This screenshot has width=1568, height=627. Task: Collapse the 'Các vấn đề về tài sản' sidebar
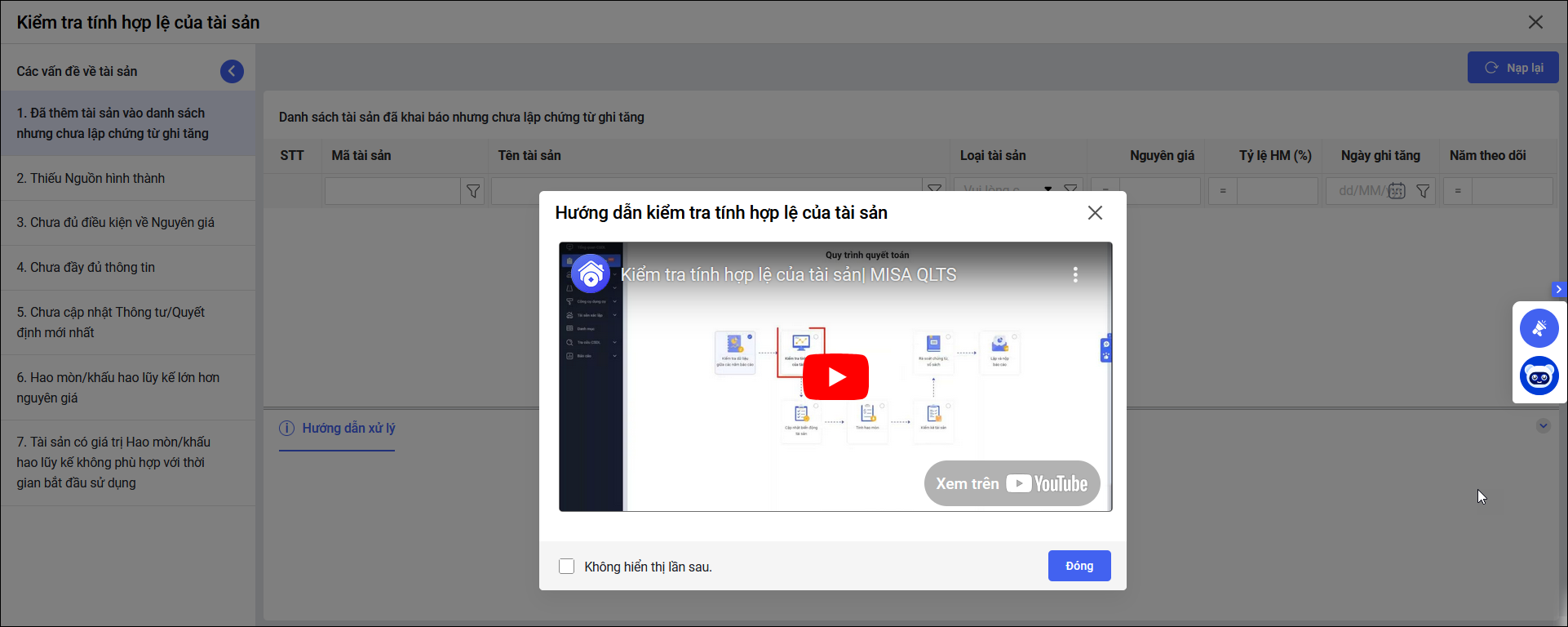point(232,72)
